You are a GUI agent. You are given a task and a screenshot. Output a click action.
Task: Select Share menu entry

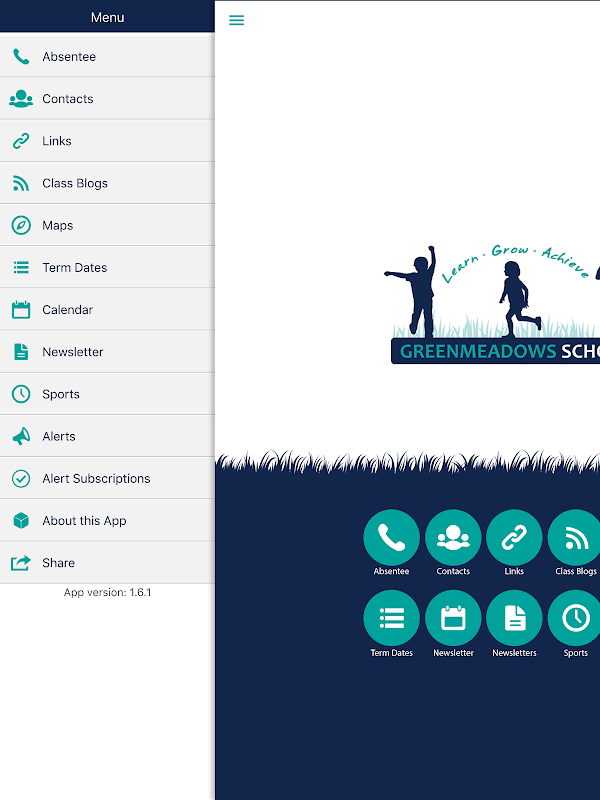point(107,563)
